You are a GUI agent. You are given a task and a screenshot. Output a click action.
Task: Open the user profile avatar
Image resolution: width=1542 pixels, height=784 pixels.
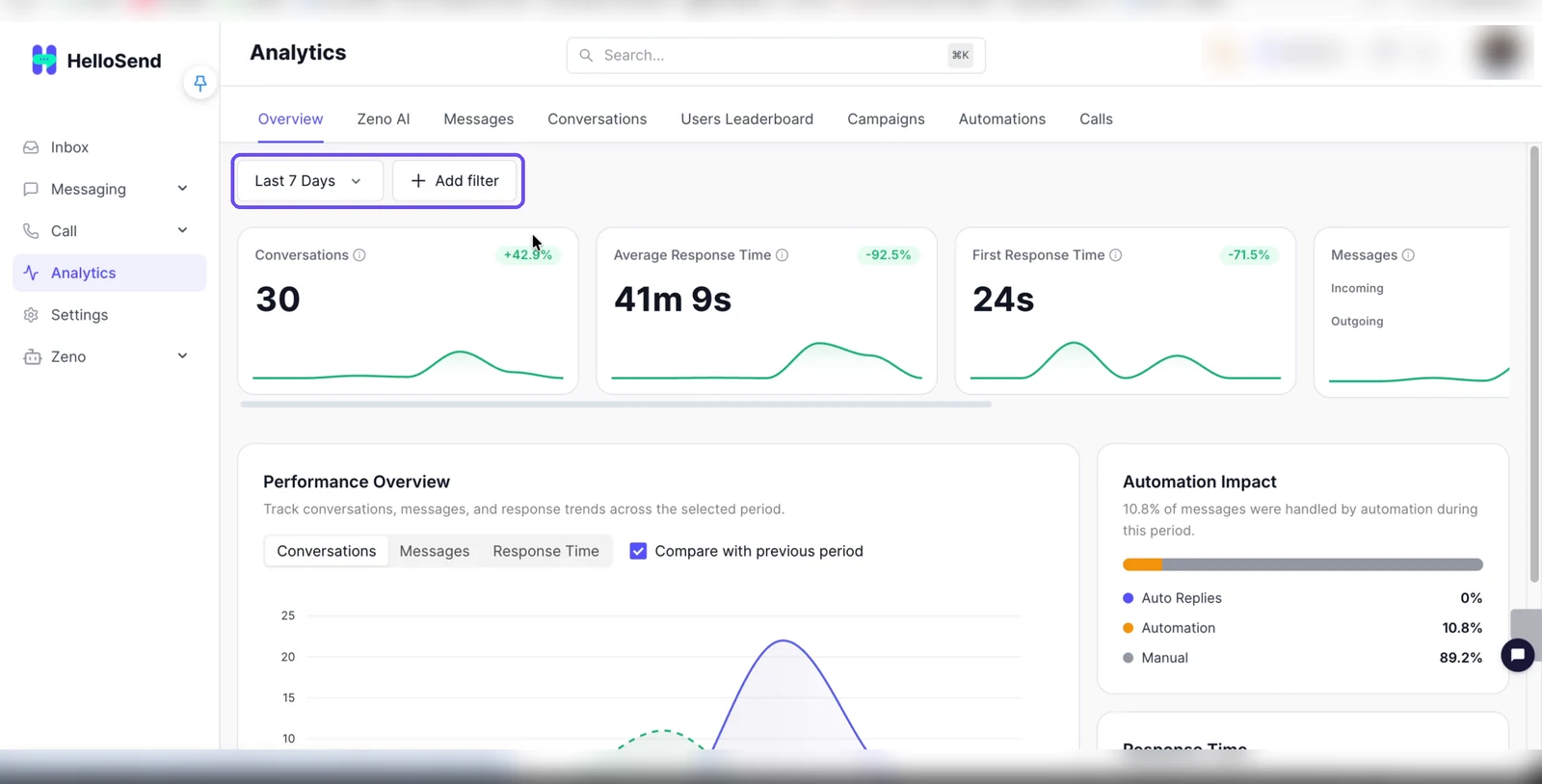click(1501, 52)
